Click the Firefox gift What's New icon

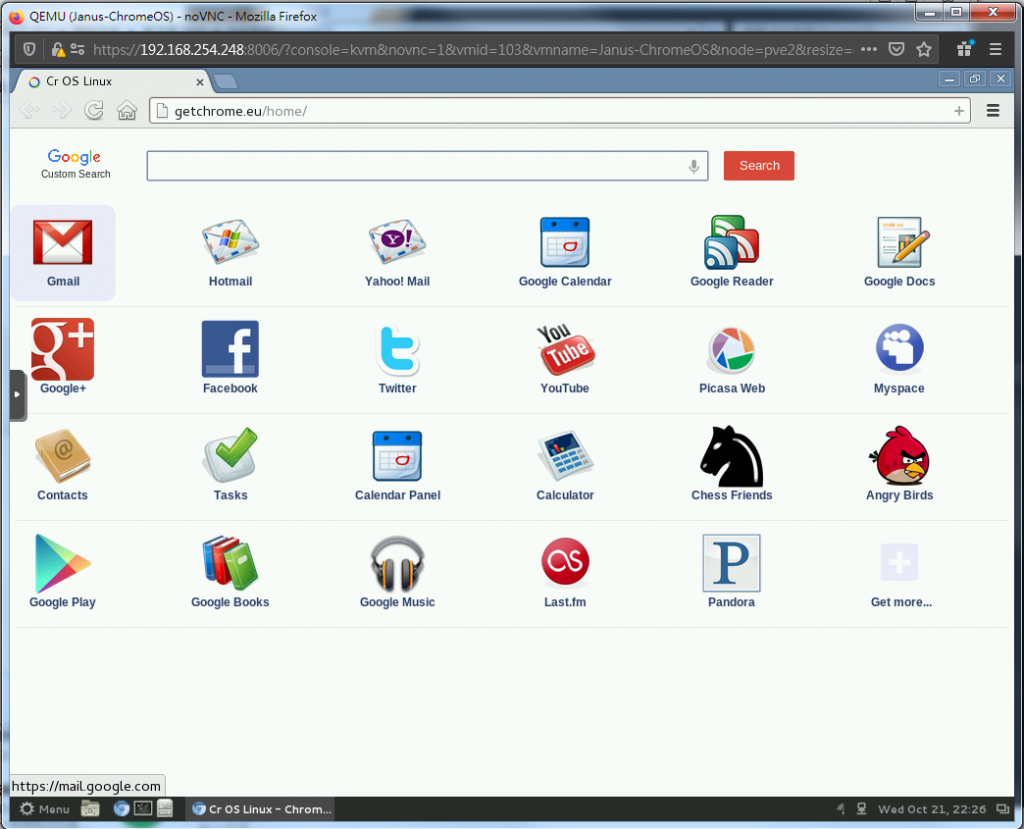pos(965,48)
